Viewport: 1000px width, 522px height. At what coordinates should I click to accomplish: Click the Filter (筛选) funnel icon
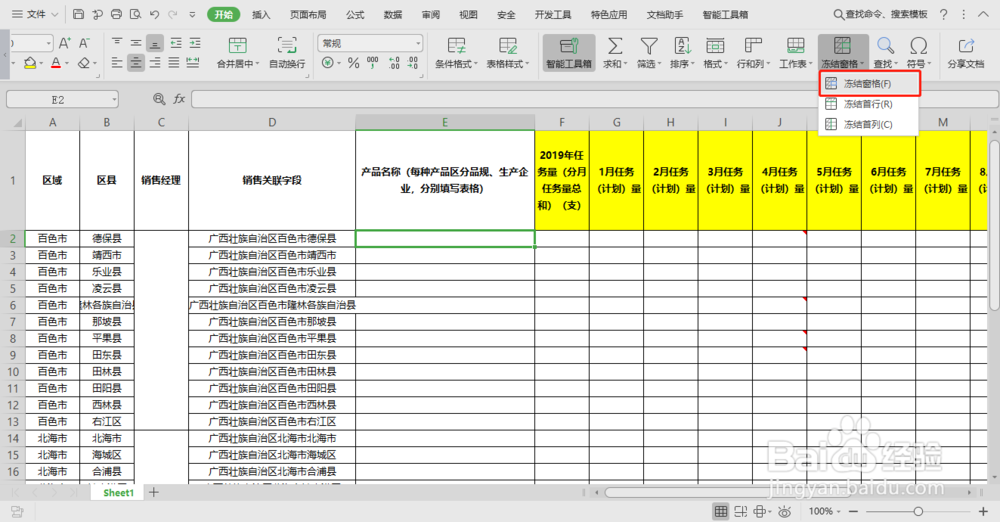649,45
